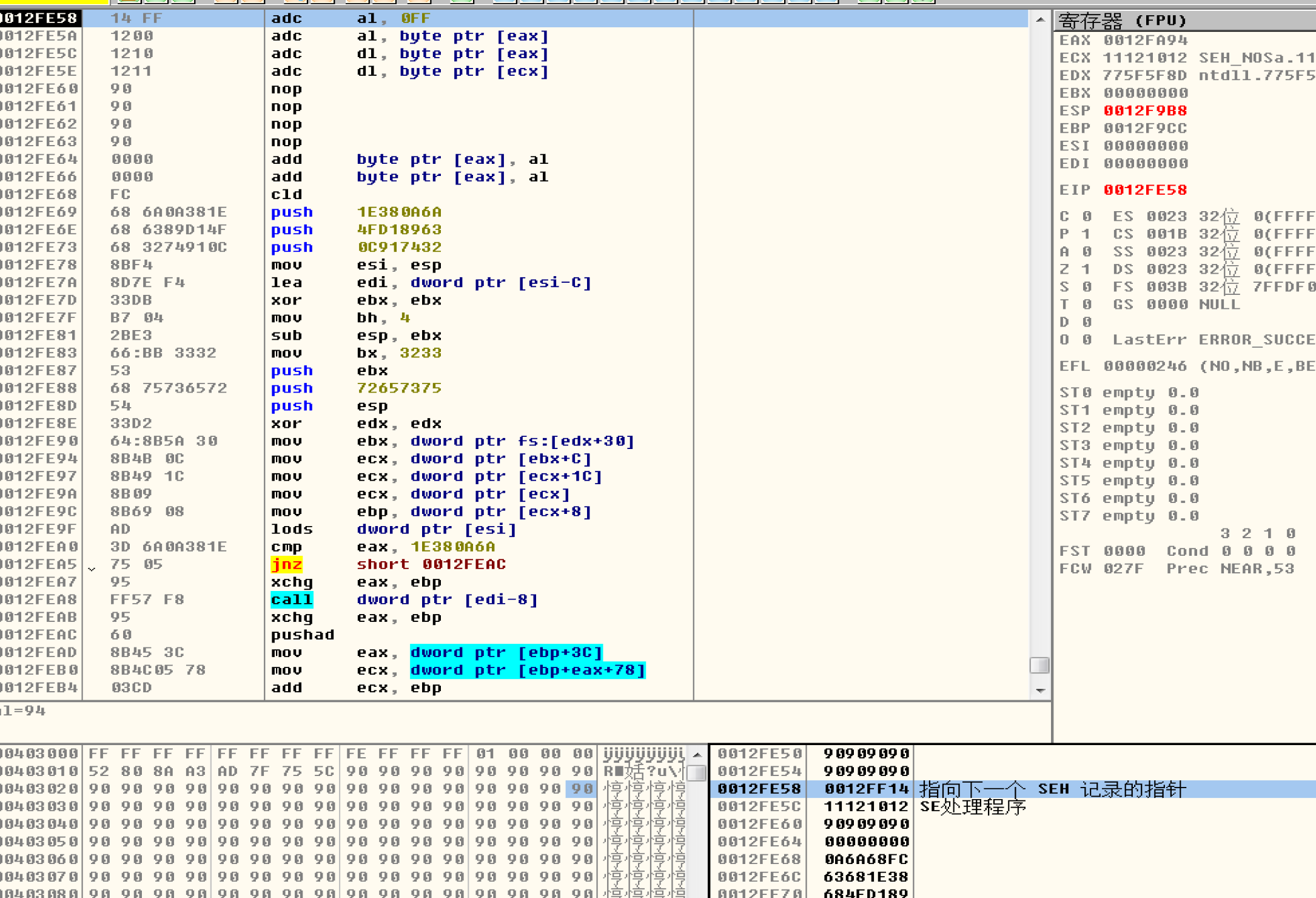Screen dimensions: 1316x898
Task: Click the 寄存器 (FPU) registers header bar
Action: pyautogui.click(x=1185, y=21)
